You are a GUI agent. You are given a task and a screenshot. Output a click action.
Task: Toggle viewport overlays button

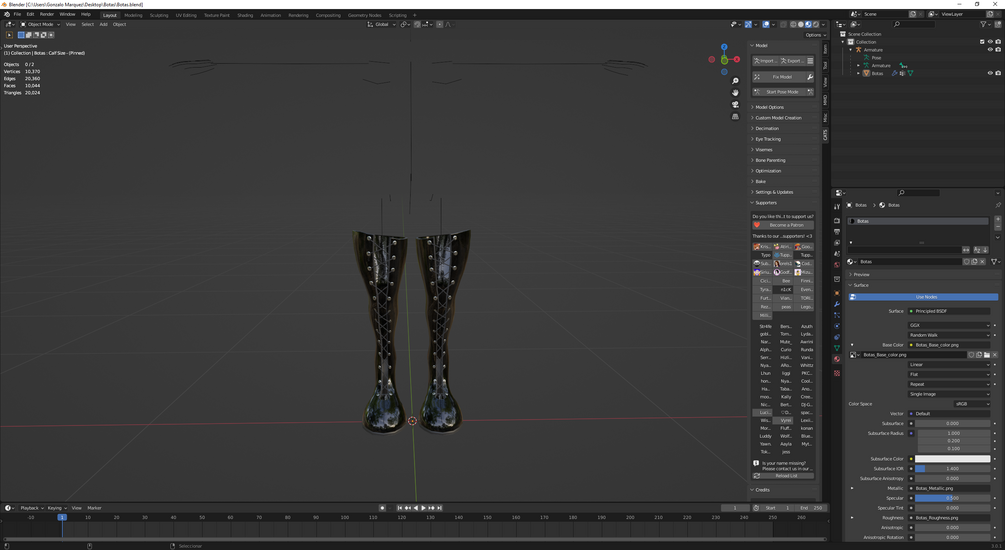pos(766,24)
